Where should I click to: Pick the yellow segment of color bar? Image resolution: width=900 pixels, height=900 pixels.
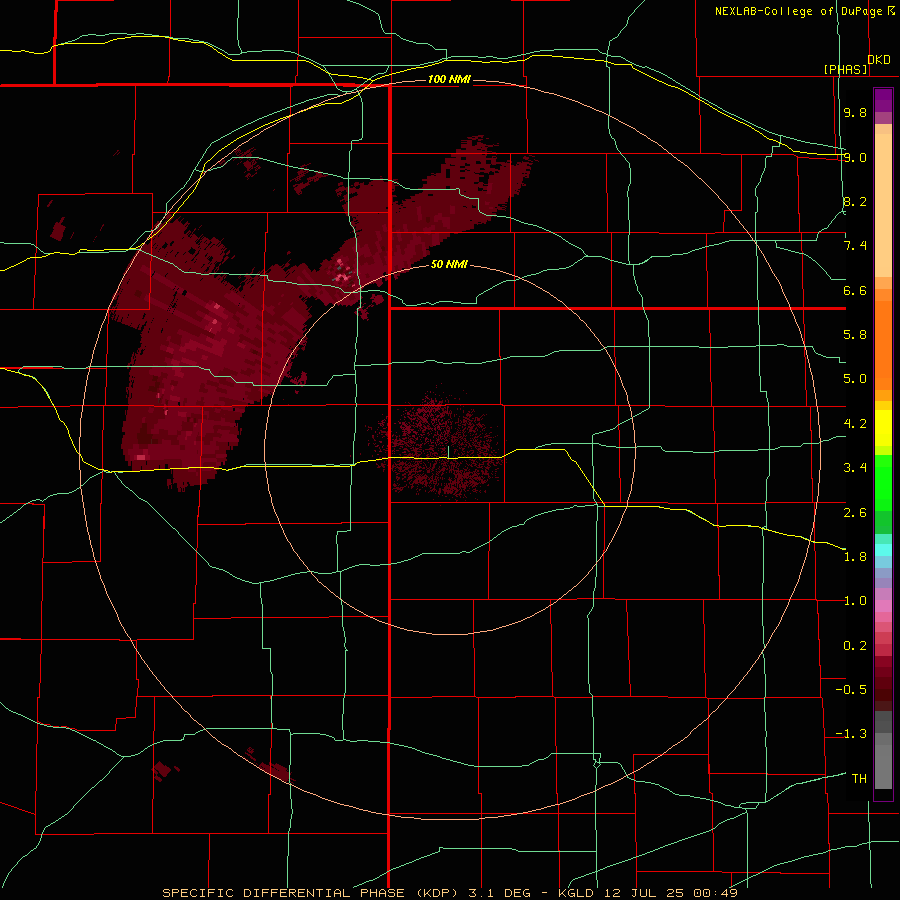[883, 428]
